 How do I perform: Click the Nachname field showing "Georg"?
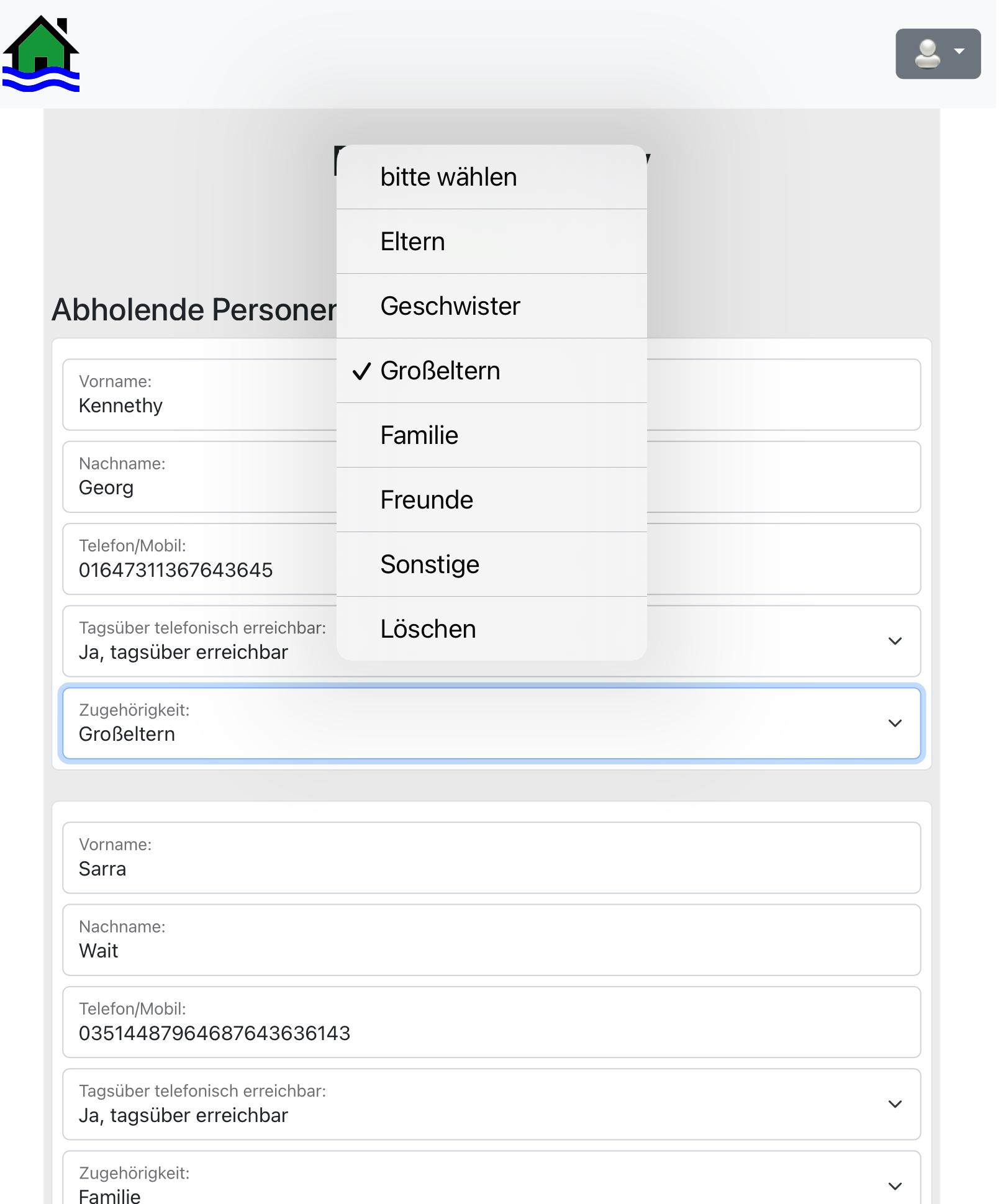pyautogui.click(x=186, y=477)
